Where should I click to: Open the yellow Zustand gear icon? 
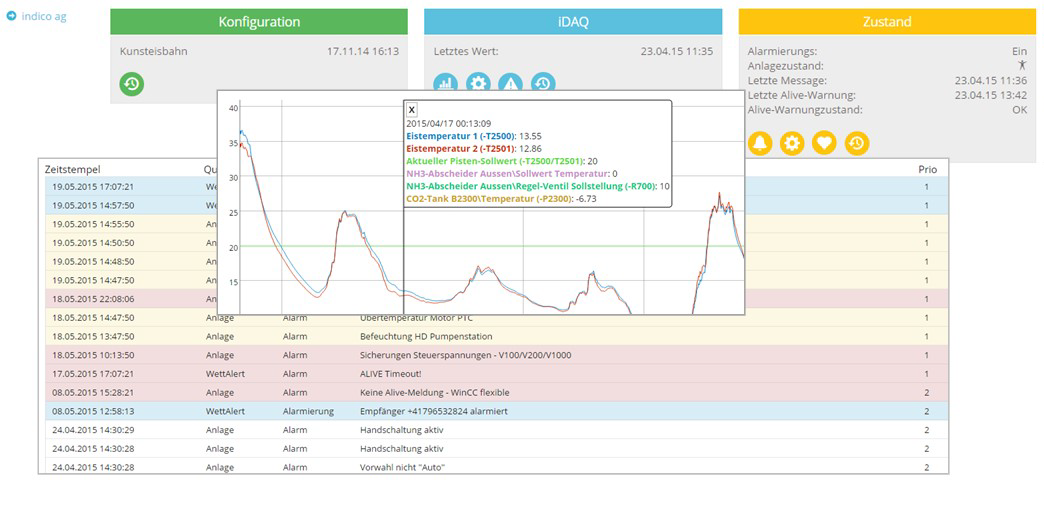[x=792, y=143]
